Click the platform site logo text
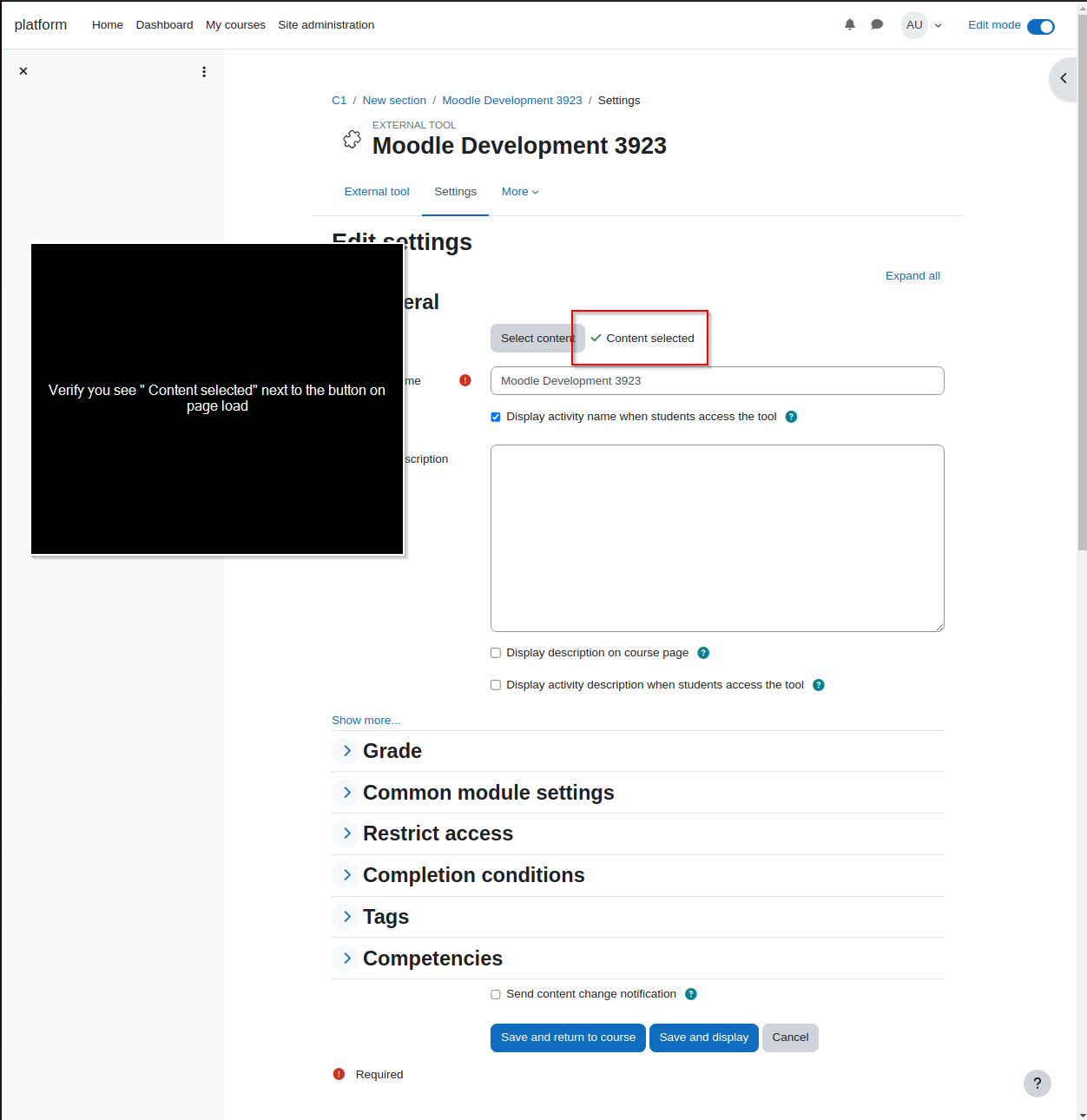 41,25
